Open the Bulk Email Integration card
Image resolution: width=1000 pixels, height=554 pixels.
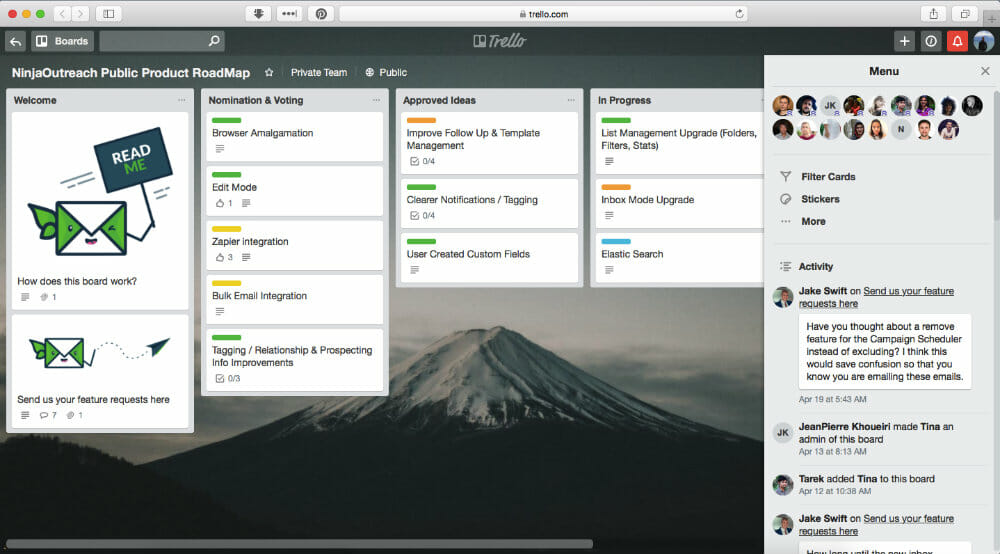coord(295,300)
